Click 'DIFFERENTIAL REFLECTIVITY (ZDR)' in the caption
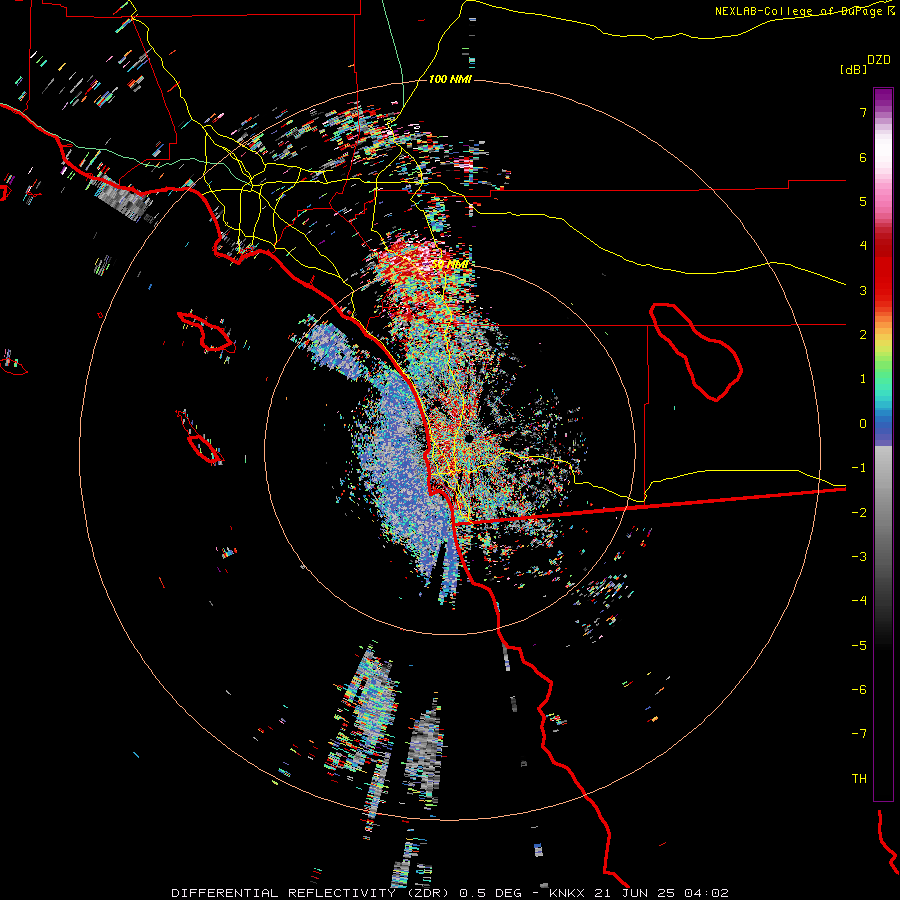 (x=312, y=893)
